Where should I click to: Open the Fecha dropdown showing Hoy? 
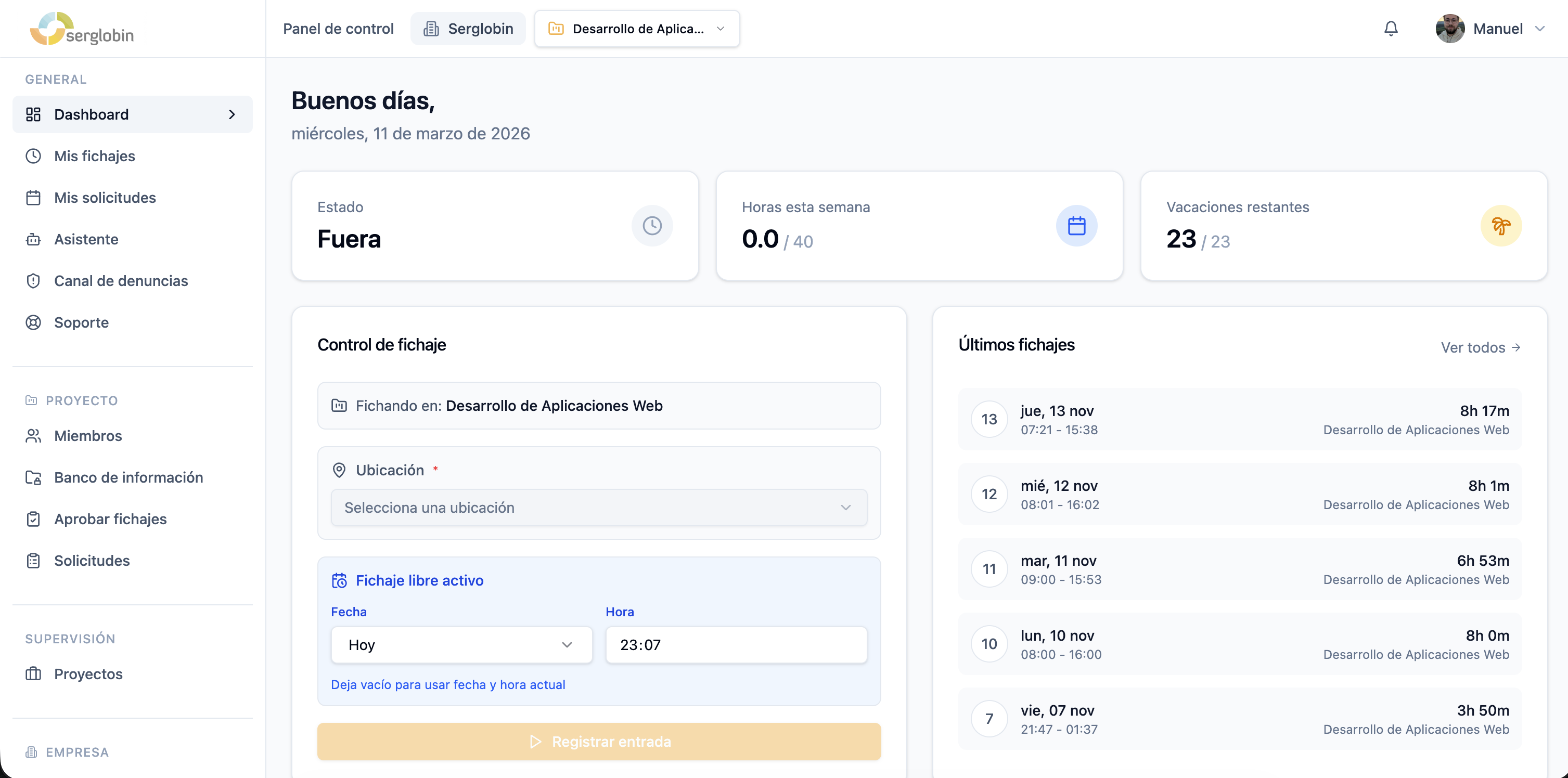pos(461,645)
